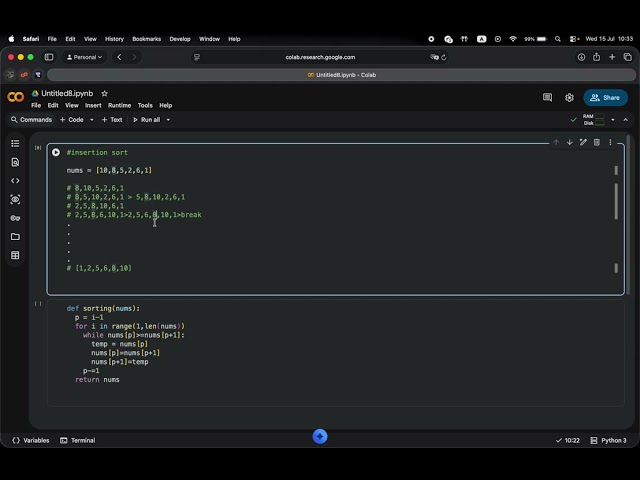The width and height of the screenshot is (640, 480).
Task: Open the Colab View menu
Action: point(72,105)
